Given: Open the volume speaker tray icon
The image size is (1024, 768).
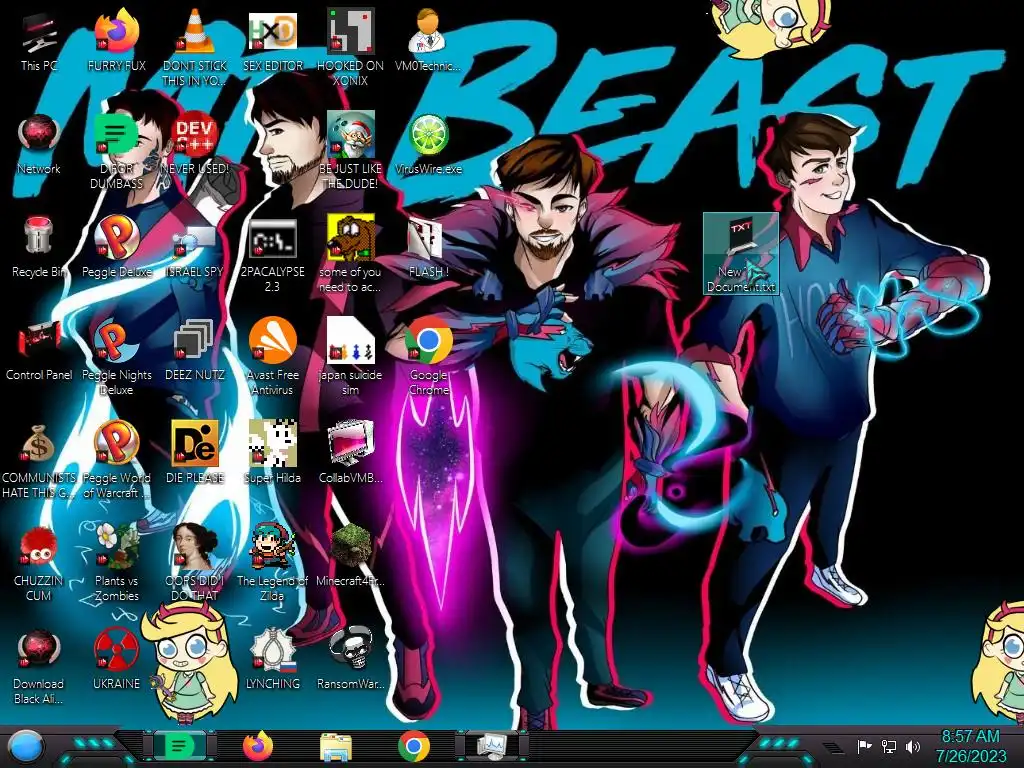Looking at the screenshot, I should [913, 746].
